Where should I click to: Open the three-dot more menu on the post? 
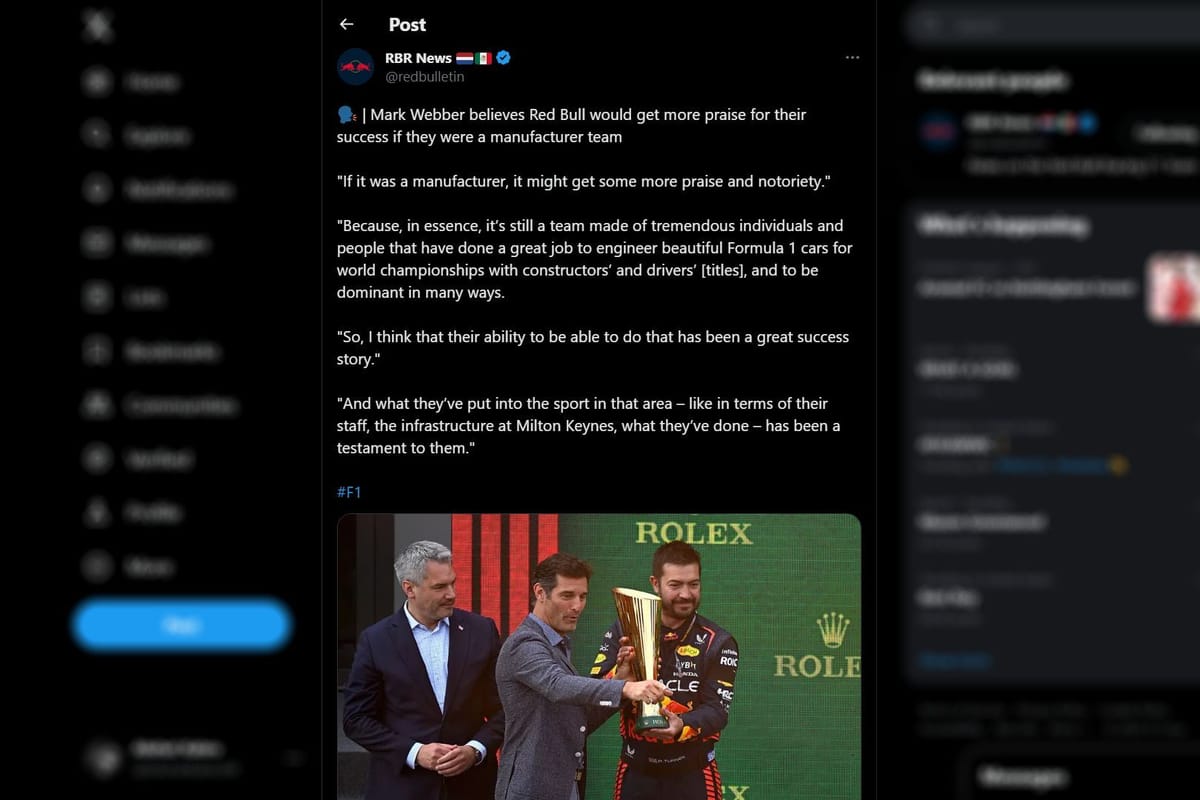[x=852, y=58]
